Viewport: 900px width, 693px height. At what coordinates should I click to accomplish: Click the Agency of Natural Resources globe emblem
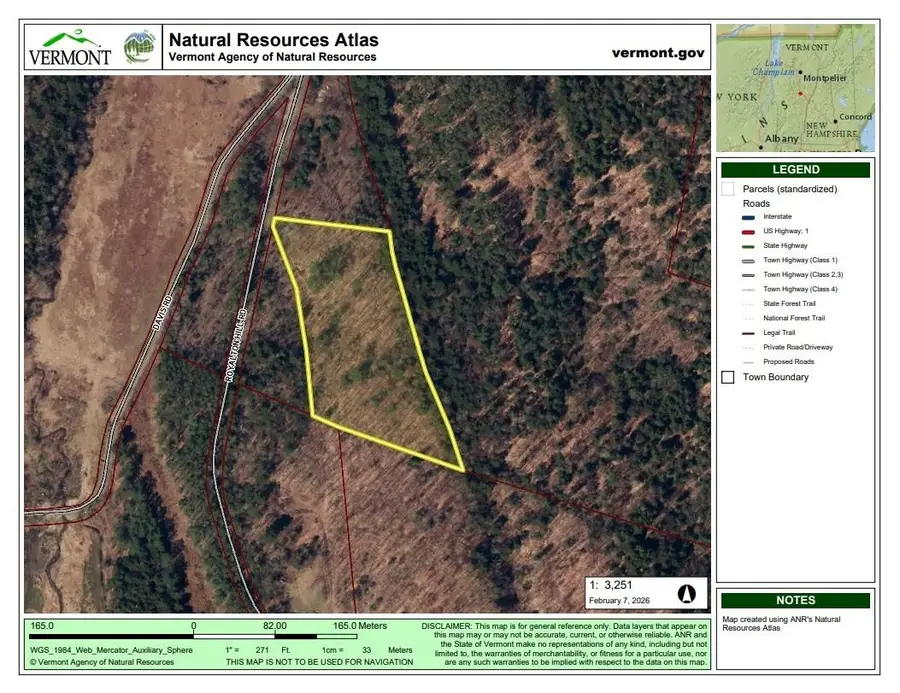[138, 47]
